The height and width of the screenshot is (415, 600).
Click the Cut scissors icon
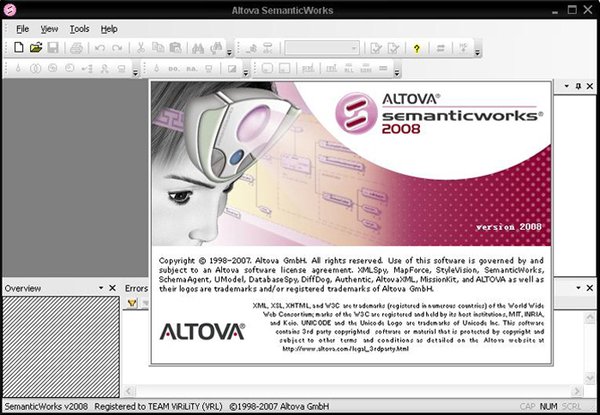click(143, 48)
